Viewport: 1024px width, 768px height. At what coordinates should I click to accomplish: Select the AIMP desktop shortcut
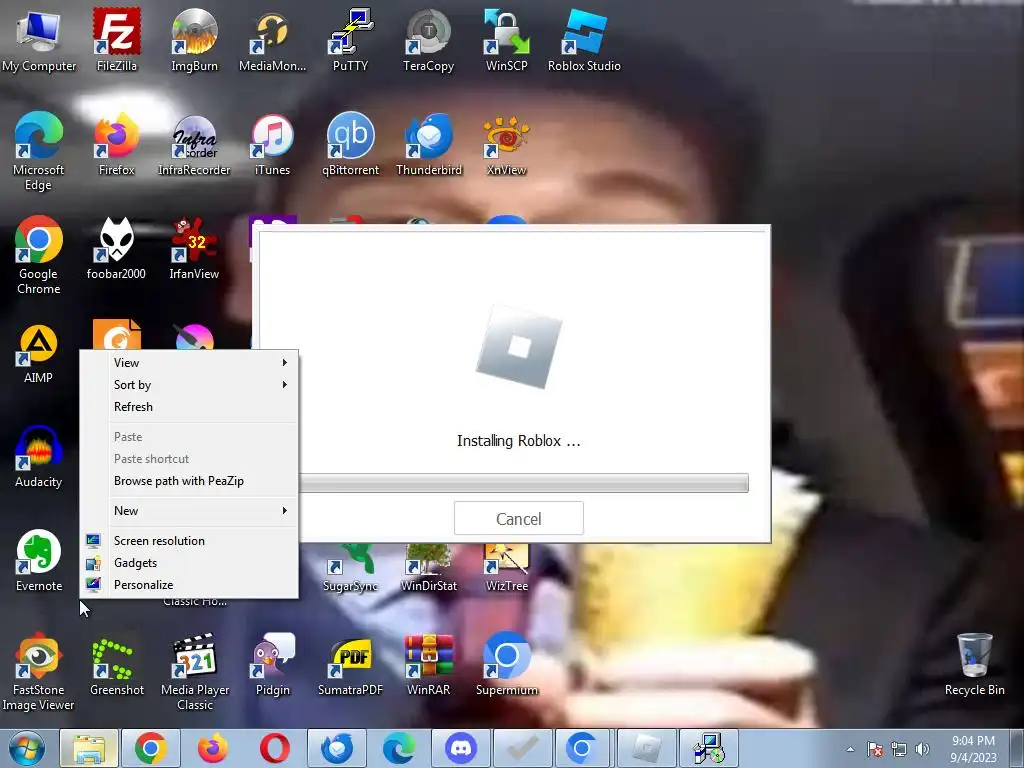[x=39, y=353]
